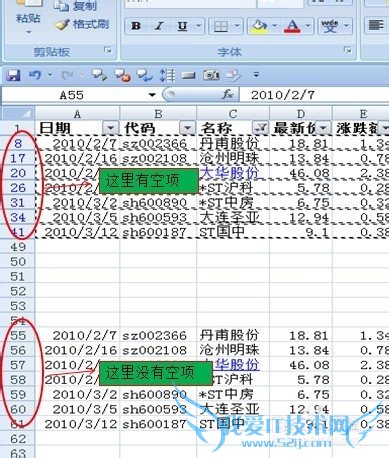Open the underline style dropdown arrow
This screenshot has height=458, width=389.
199,26
